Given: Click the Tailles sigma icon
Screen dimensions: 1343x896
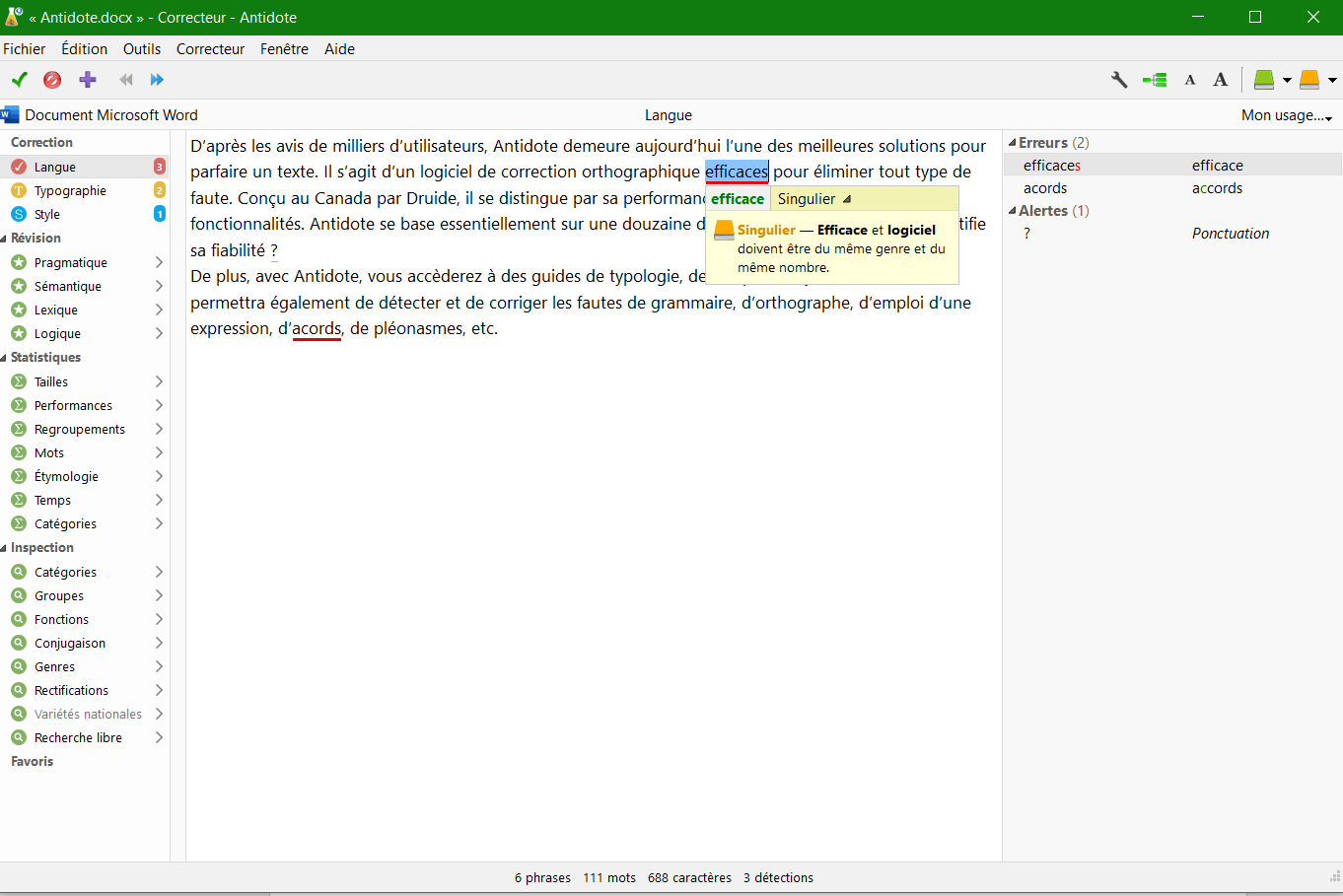Looking at the screenshot, I should click(19, 382).
